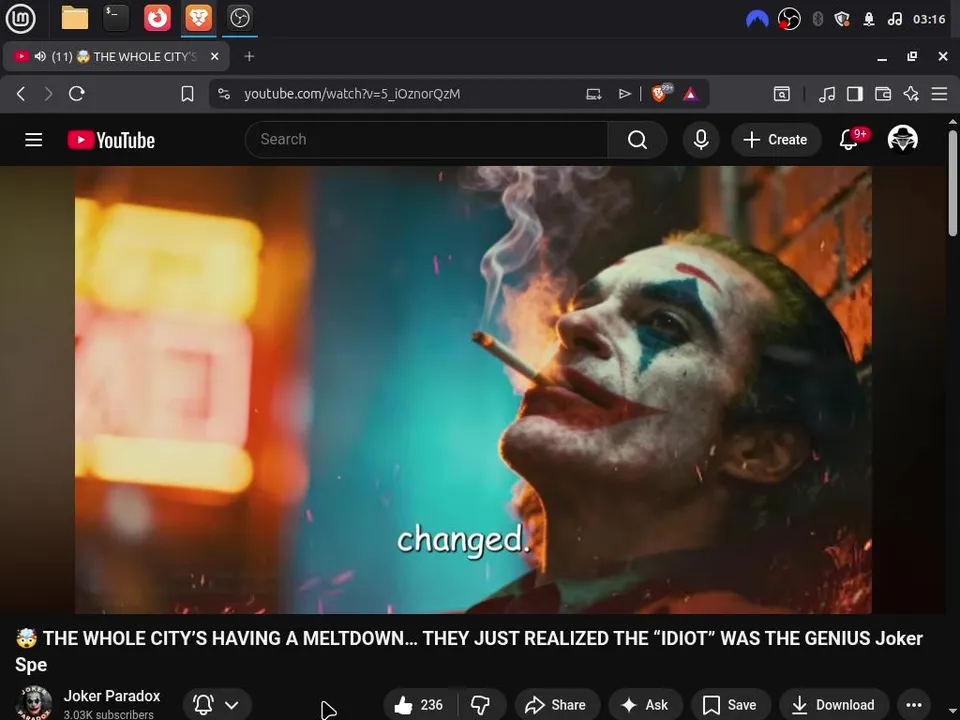Click the install app icon in the address bar
The width and height of the screenshot is (960, 720).
pyautogui.click(x=593, y=94)
